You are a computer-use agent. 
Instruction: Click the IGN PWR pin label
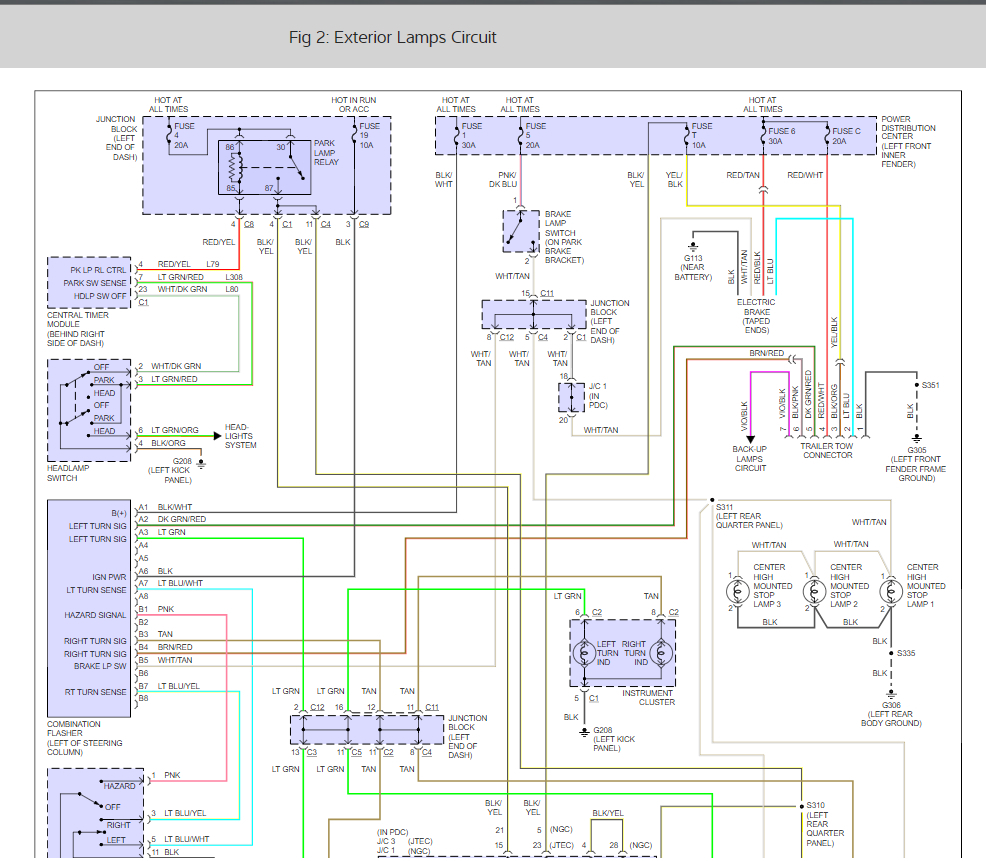(109, 577)
